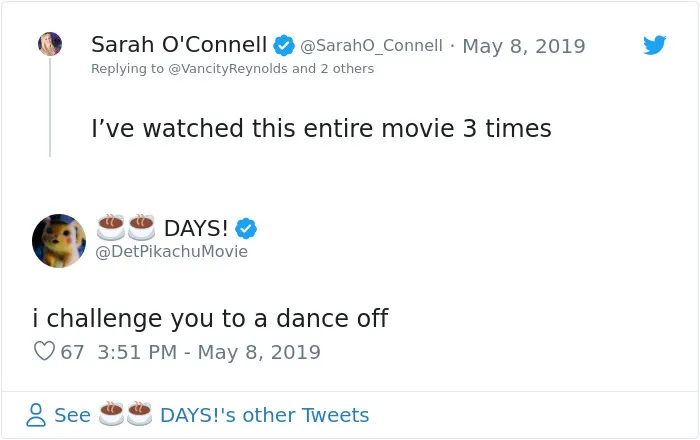Click Sarah O'Connell's verified badge
Image resolution: width=700 pixels, height=440 pixels.
click(x=284, y=45)
